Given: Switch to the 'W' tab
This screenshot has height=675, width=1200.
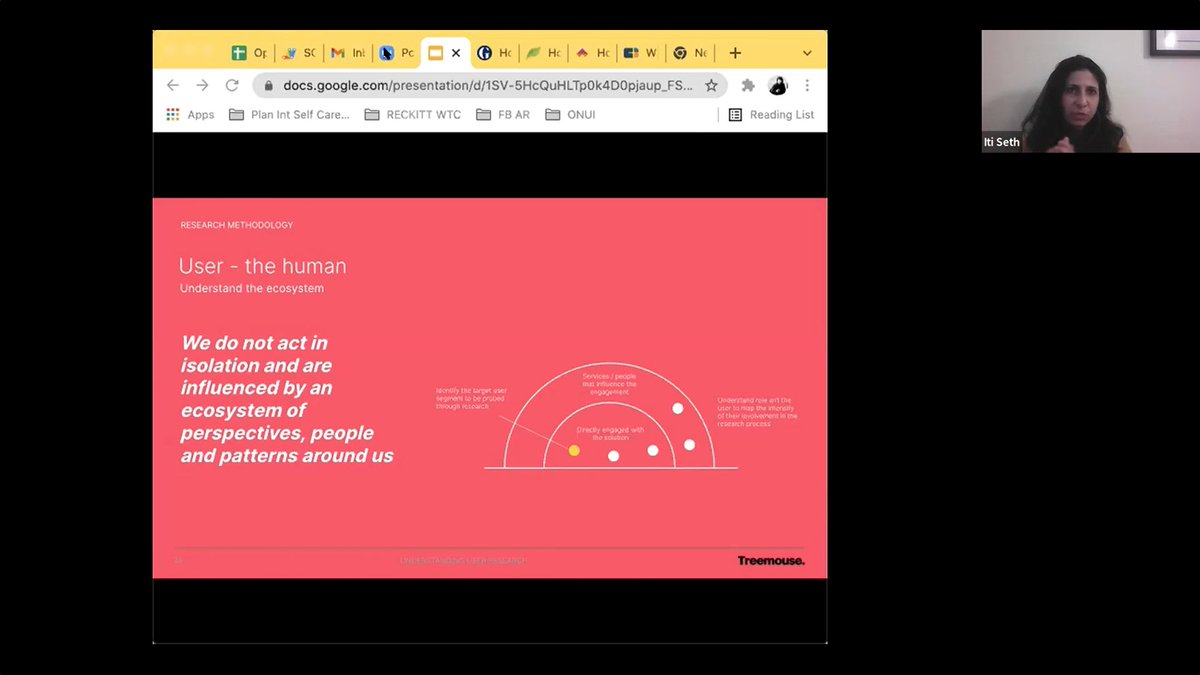Looking at the screenshot, I should click(x=640, y=53).
